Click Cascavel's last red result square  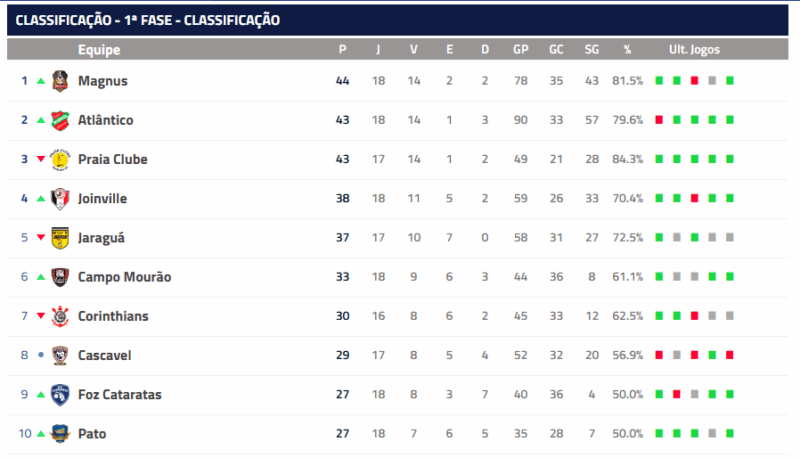(x=730, y=355)
